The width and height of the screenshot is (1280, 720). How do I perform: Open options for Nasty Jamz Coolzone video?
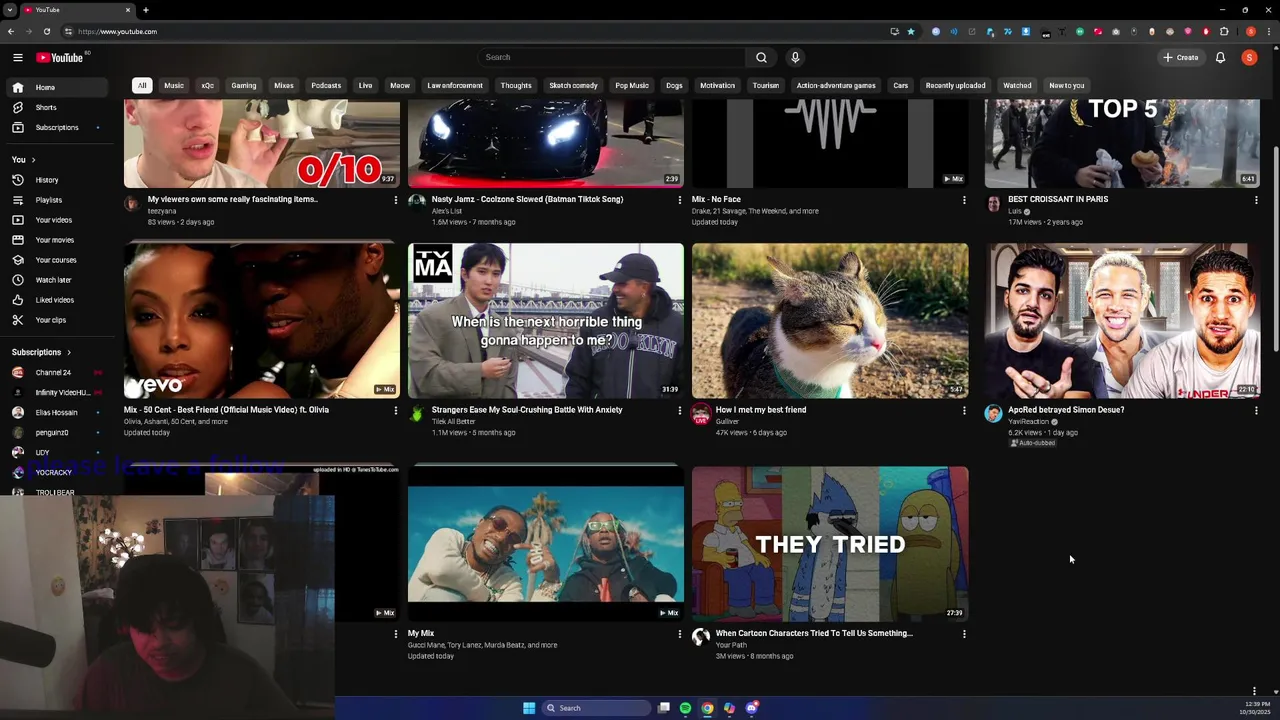[680, 200]
